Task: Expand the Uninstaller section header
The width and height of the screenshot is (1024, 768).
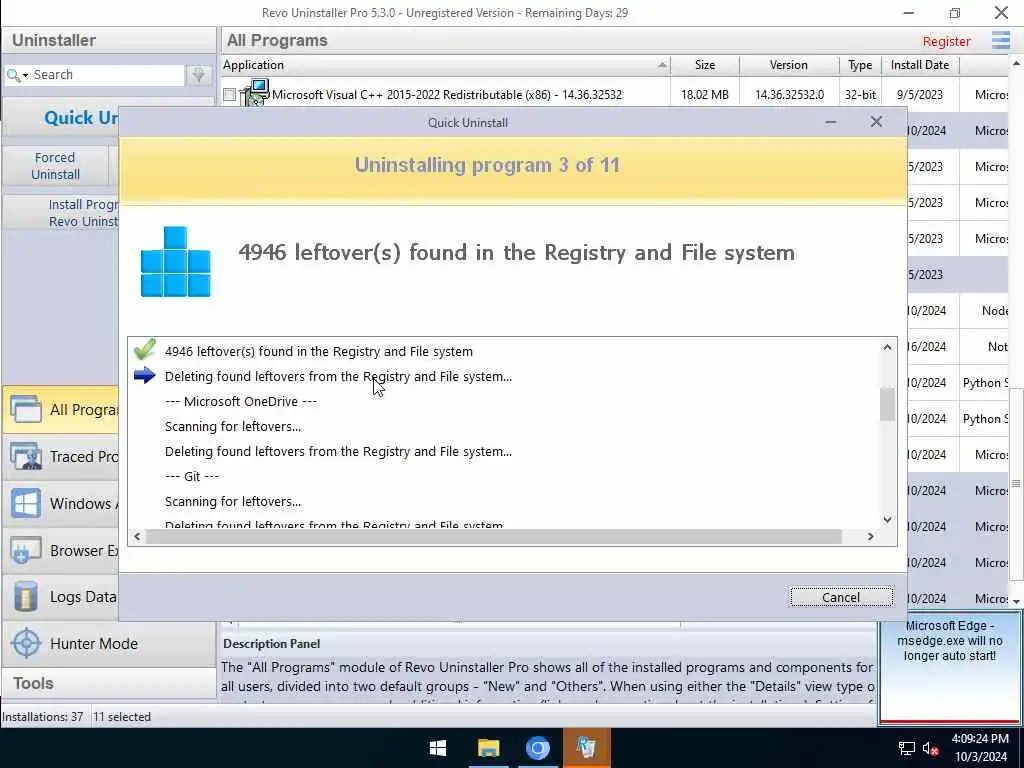Action: (x=108, y=40)
